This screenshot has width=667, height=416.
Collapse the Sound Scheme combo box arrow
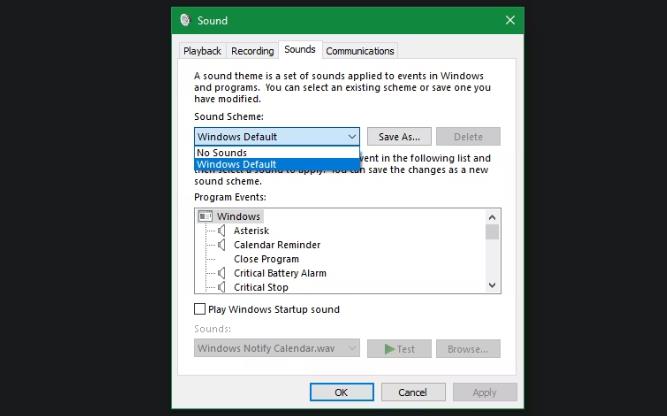point(352,137)
